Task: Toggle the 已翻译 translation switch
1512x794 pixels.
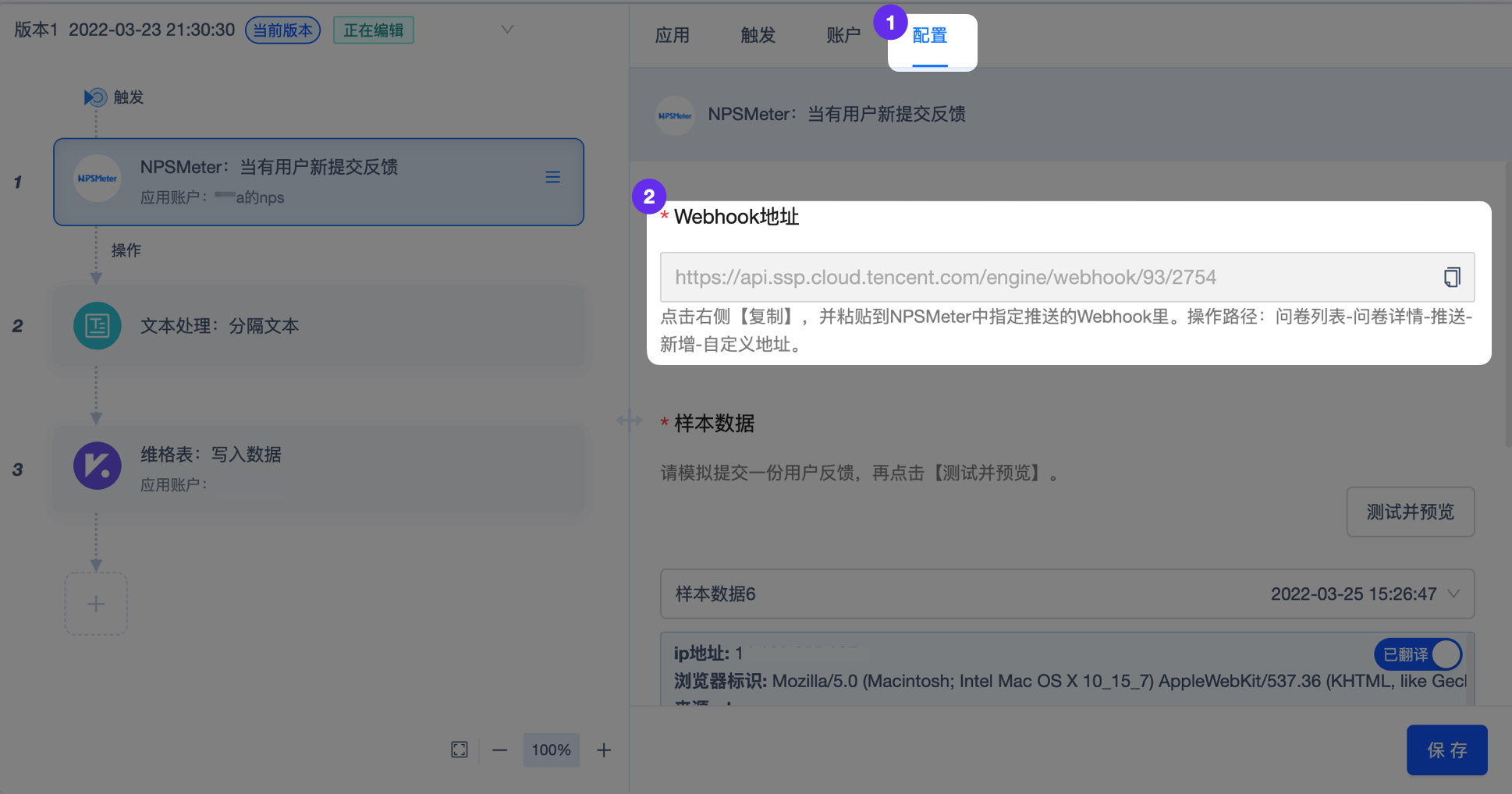Action: click(1418, 654)
